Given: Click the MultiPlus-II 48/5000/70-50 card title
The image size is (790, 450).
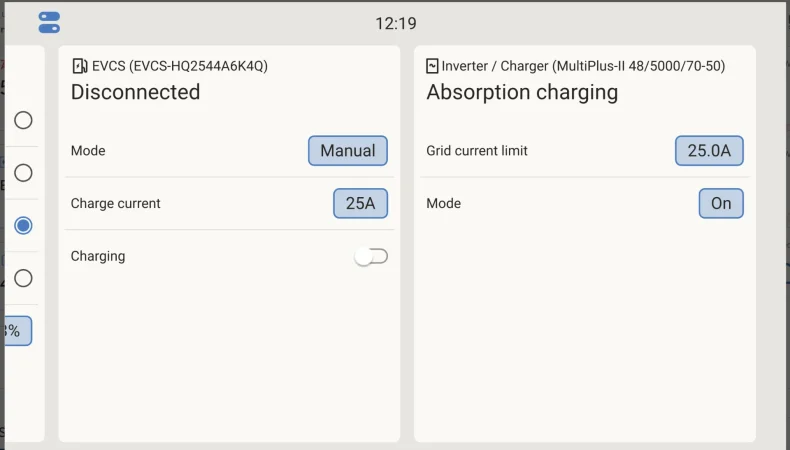Looking at the screenshot, I should [x=583, y=66].
